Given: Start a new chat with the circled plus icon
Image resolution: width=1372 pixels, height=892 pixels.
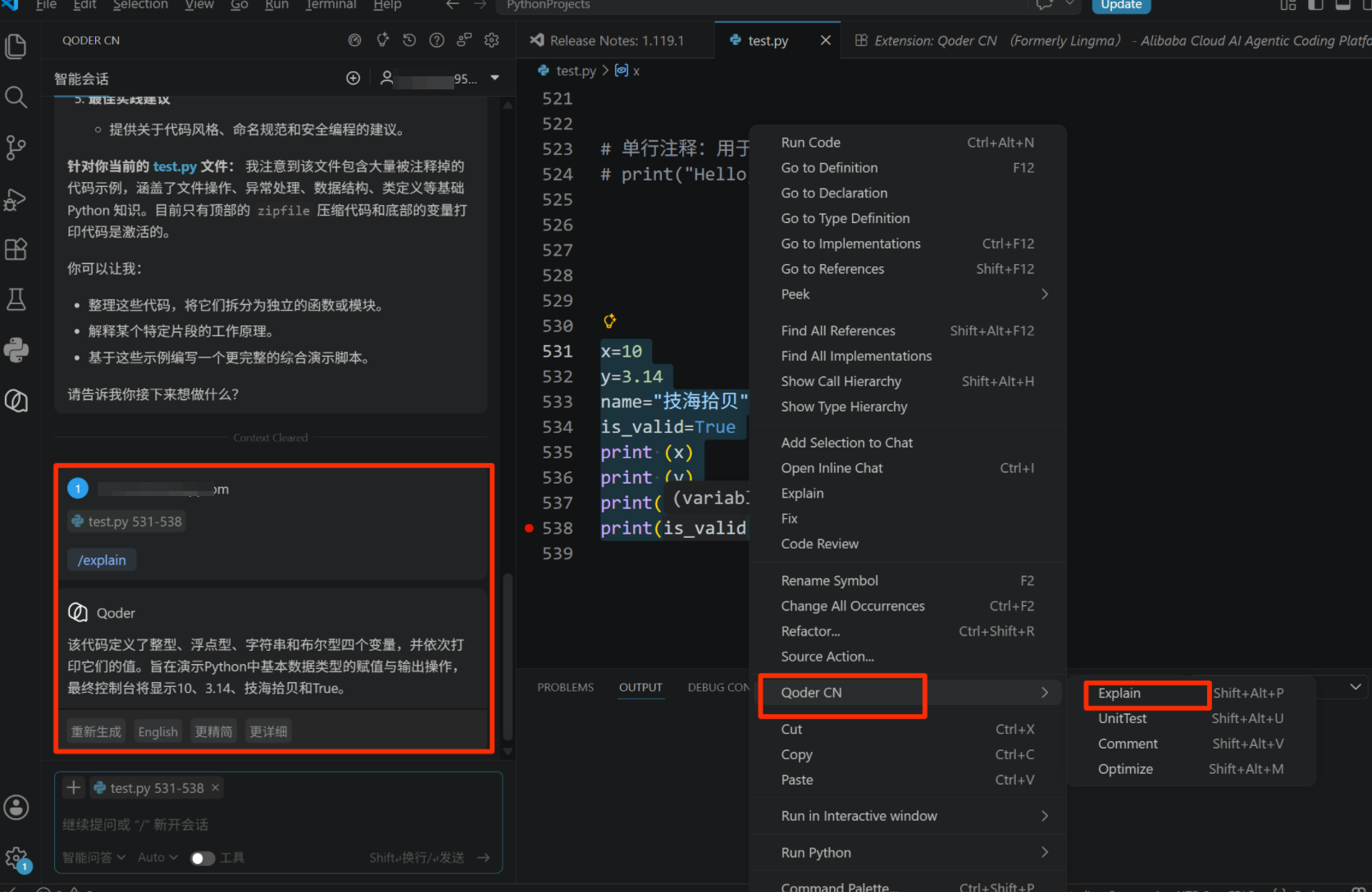Looking at the screenshot, I should pyautogui.click(x=353, y=78).
